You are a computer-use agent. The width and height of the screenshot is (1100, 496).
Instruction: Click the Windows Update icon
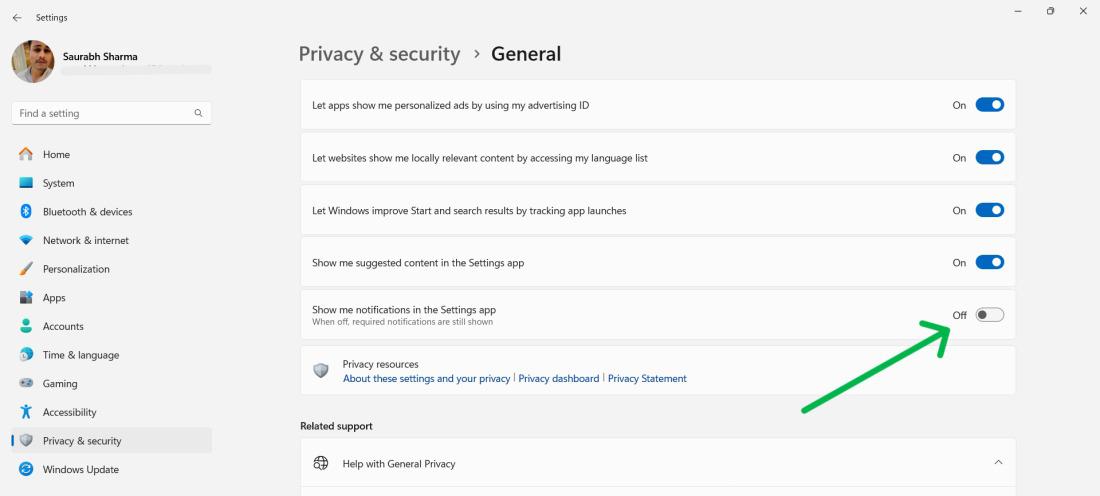coord(26,470)
